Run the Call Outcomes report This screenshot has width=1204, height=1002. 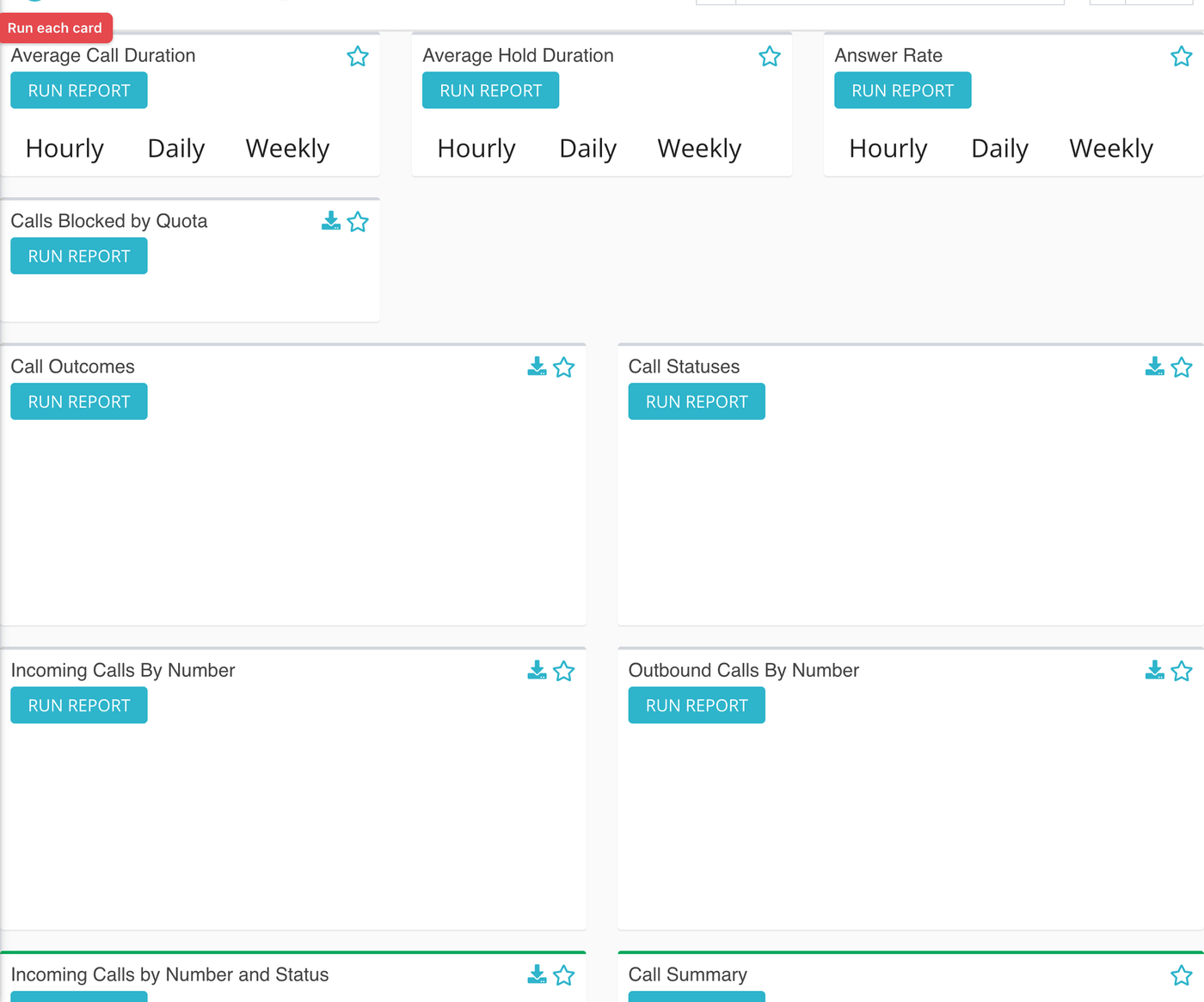(79, 402)
